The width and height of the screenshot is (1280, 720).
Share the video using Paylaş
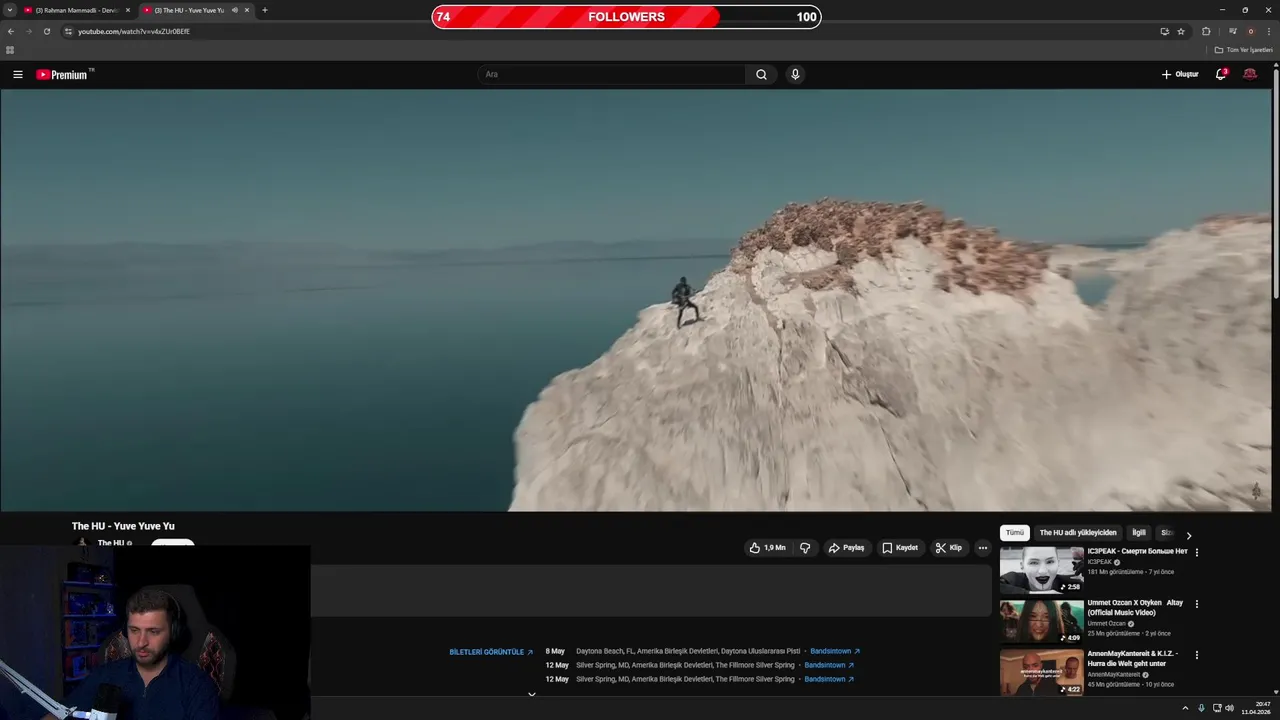(846, 548)
